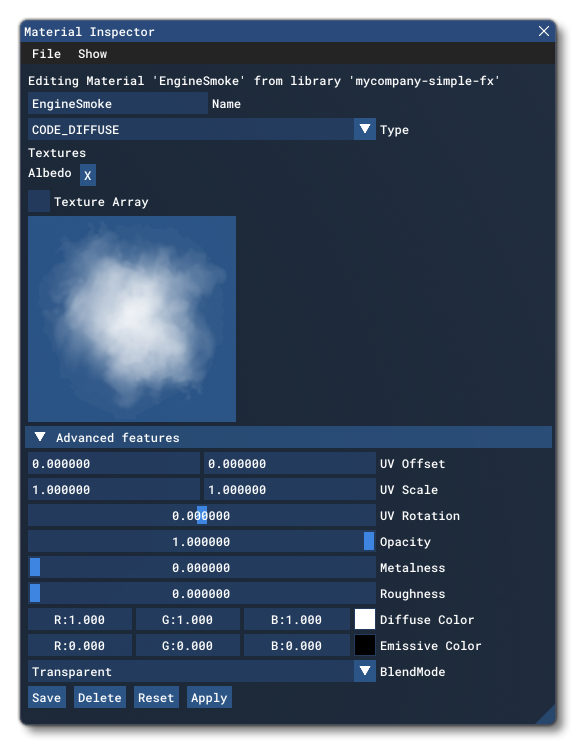Click the Opacity slider handle
The width and height of the screenshot is (576, 745).
pyautogui.click(x=369, y=541)
